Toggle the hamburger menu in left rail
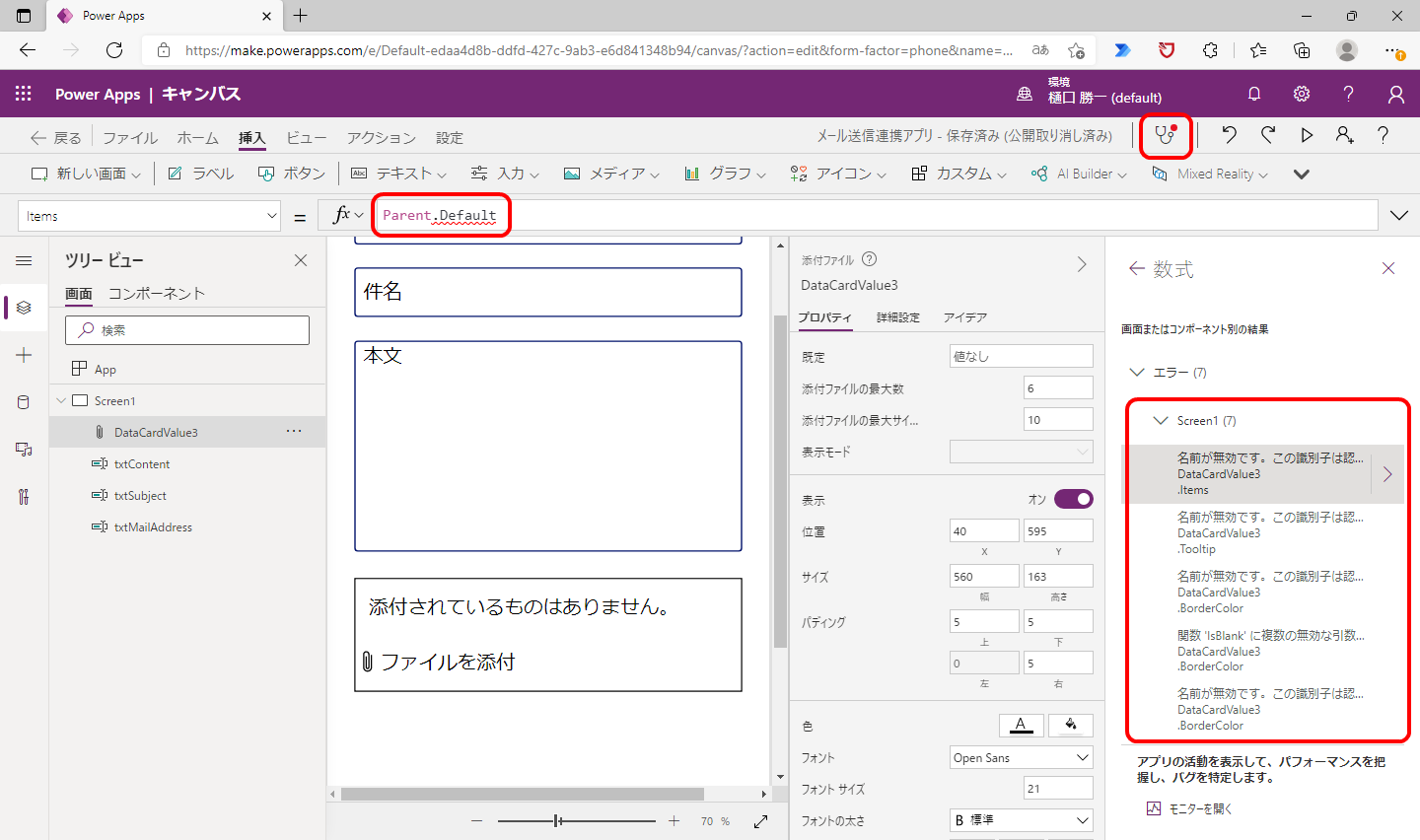This screenshot has height=840, width=1420. coord(24,261)
